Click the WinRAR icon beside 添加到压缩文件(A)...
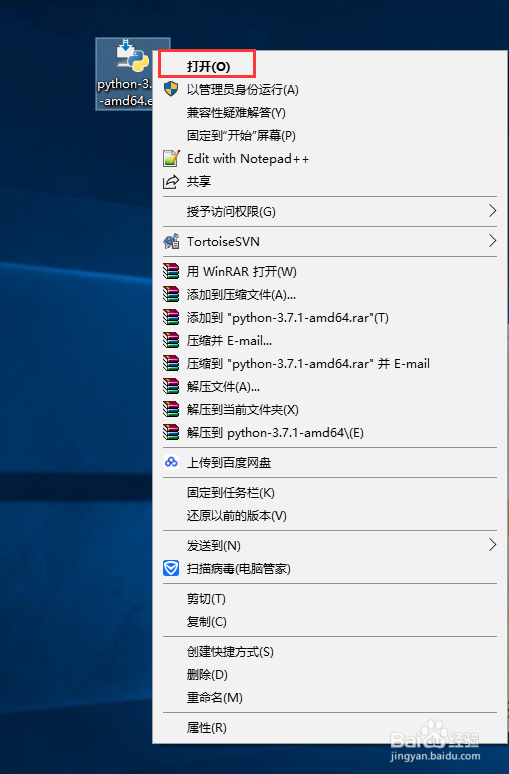This screenshot has height=774, width=509. pyautogui.click(x=171, y=295)
